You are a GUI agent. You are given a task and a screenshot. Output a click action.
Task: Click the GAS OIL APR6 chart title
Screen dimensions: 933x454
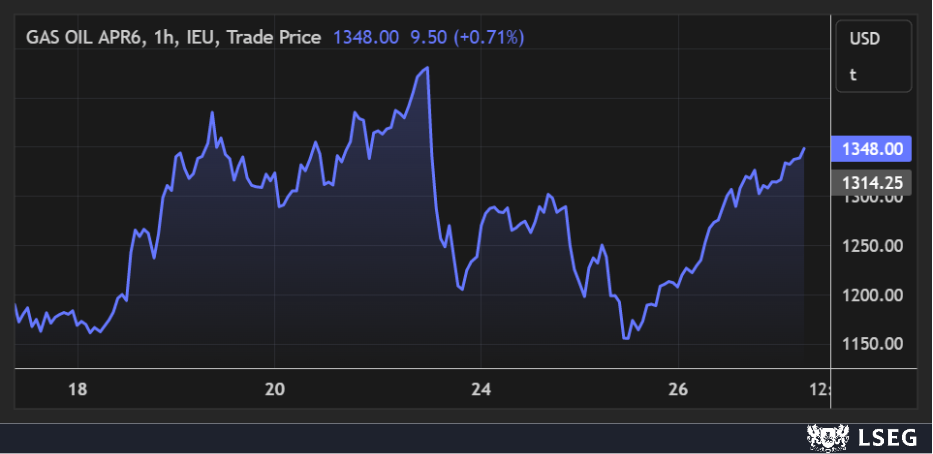point(173,37)
